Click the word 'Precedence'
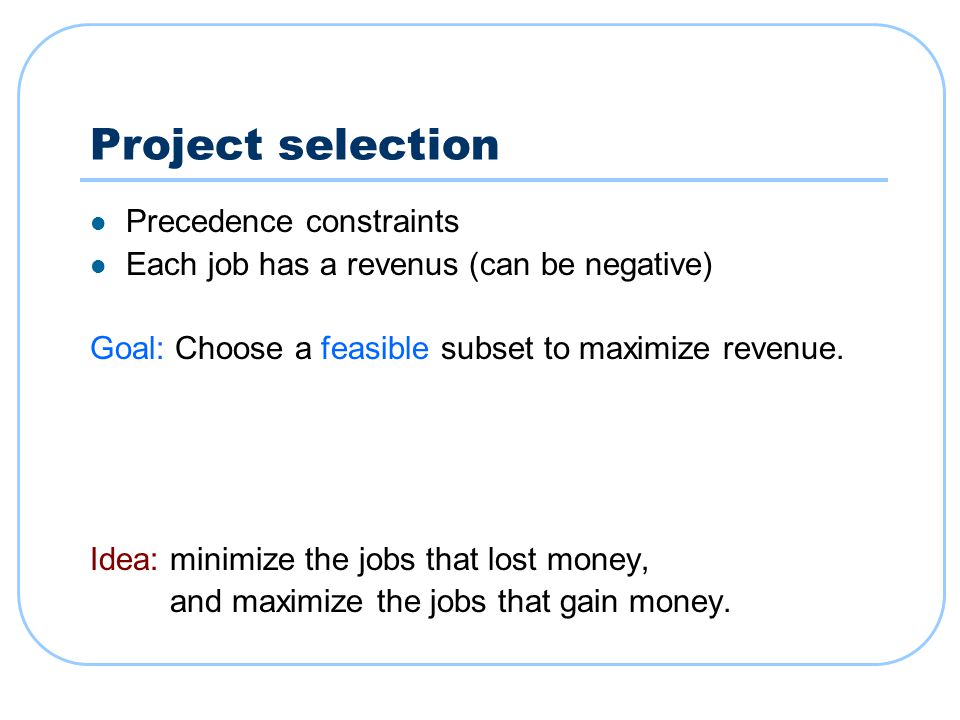Screen dimensions: 960x720 coord(209,221)
